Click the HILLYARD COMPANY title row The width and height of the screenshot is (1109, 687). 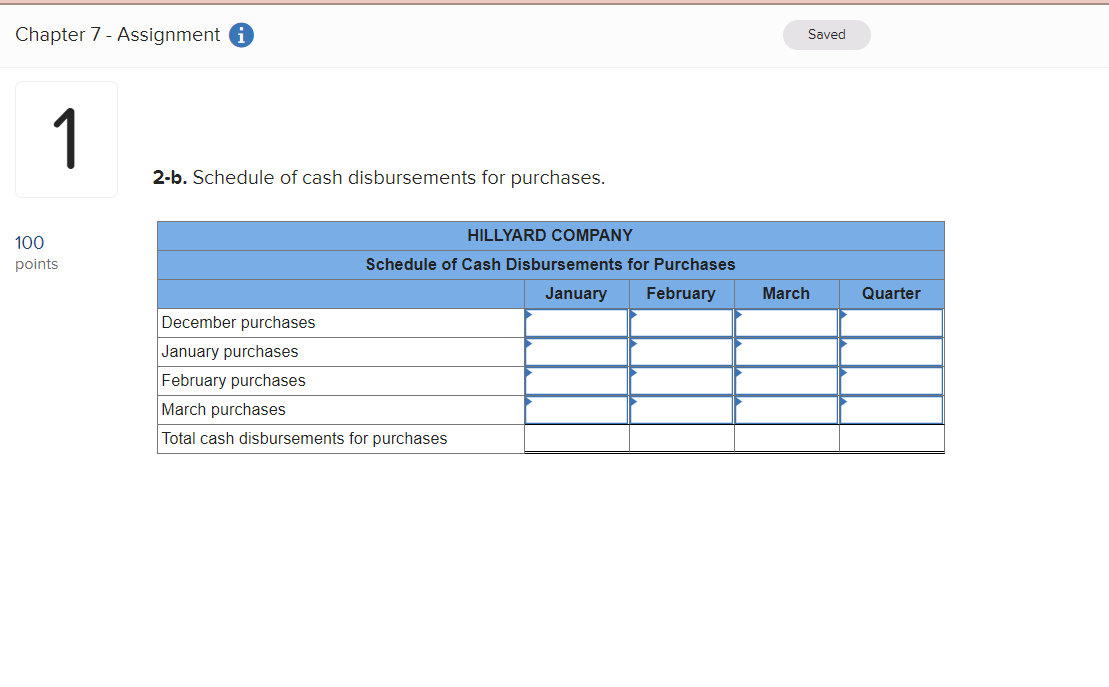click(550, 235)
